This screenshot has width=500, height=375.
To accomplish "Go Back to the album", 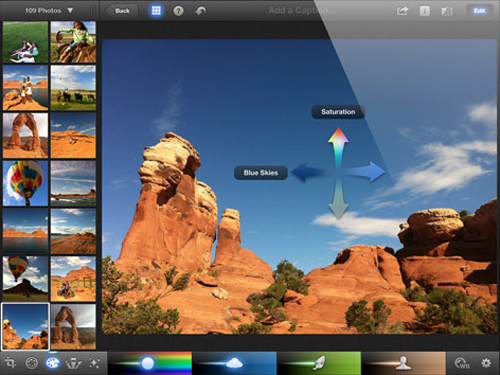I will click(121, 11).
